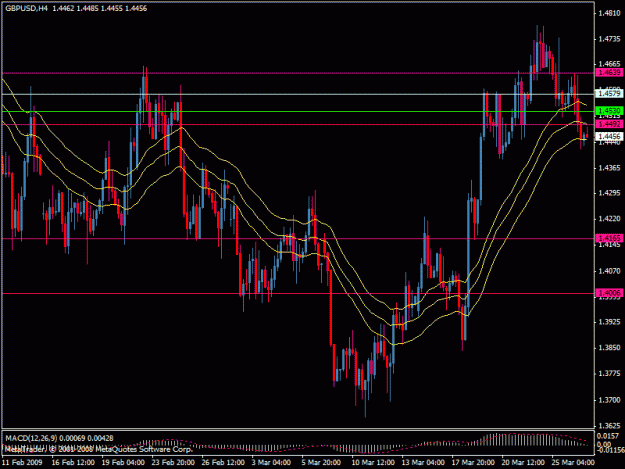Select the green 1.4530 level price label
This screenshot has height=469, width=625.
point(609,110)
